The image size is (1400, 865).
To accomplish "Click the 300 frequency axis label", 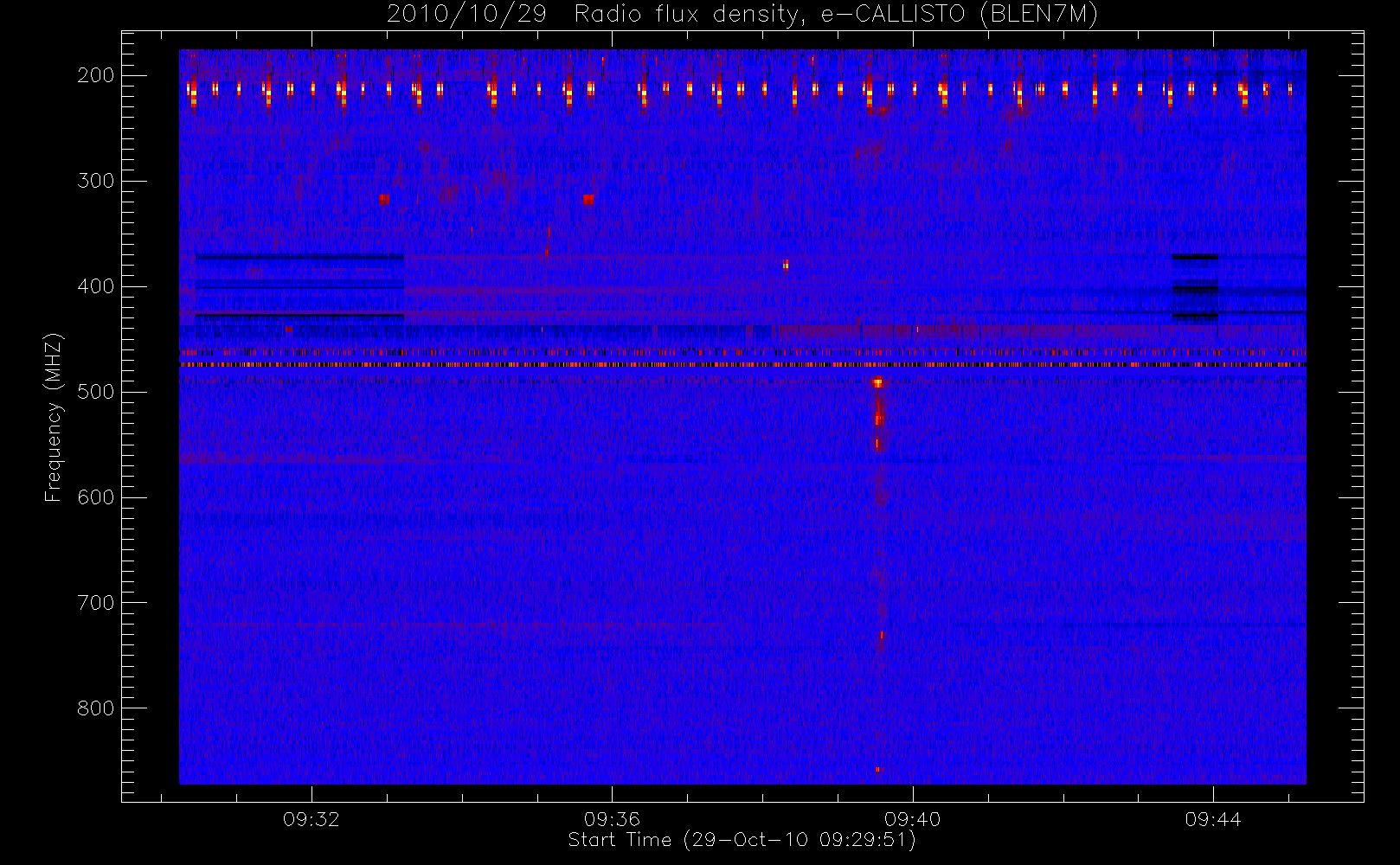I will [x=96, y=181].
